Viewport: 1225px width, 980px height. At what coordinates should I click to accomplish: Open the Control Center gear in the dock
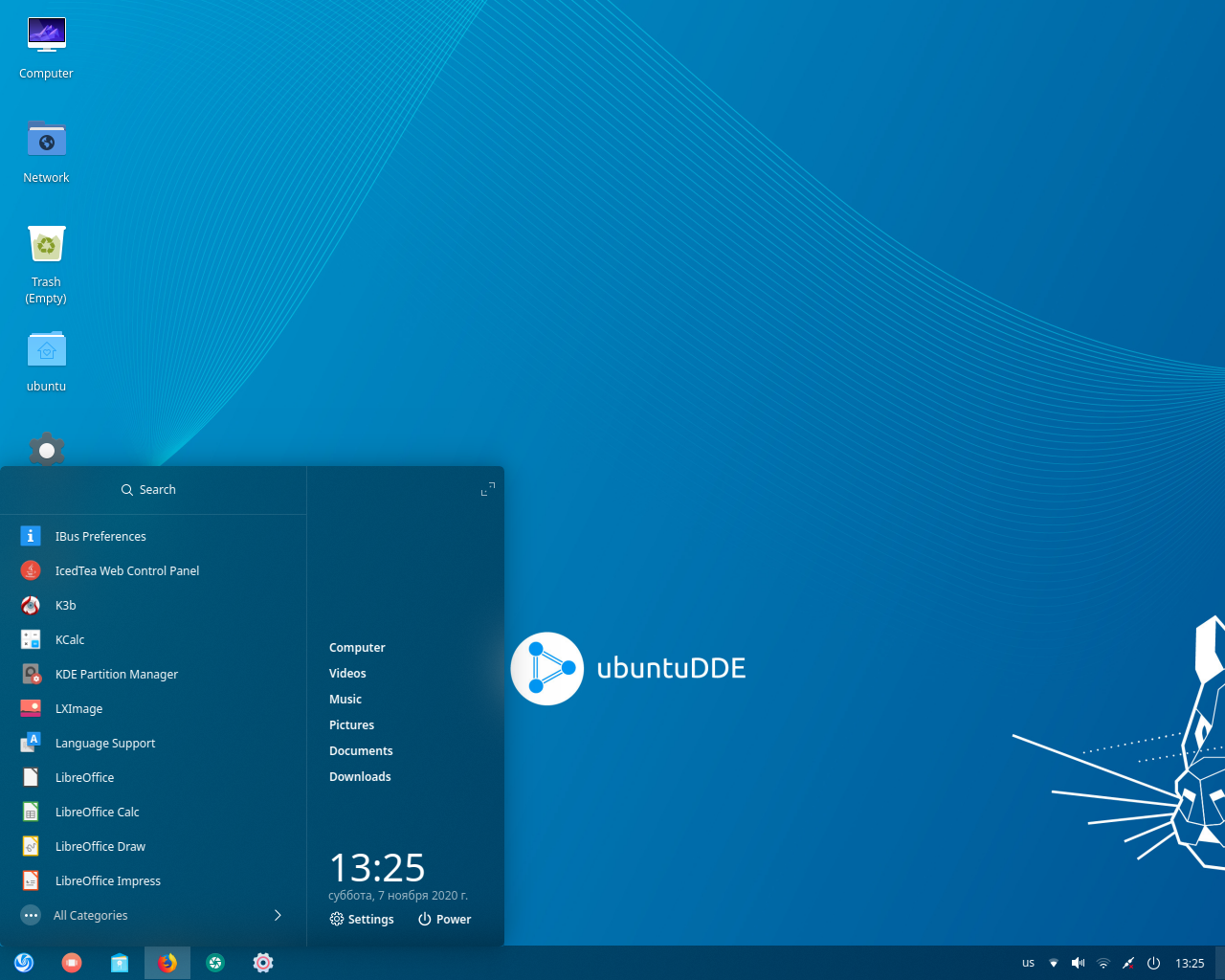click(x=262, y=963)
